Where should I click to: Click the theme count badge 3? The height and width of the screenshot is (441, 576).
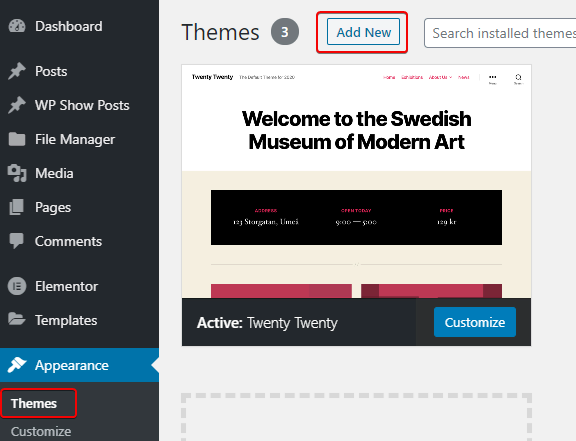[285, 32]
